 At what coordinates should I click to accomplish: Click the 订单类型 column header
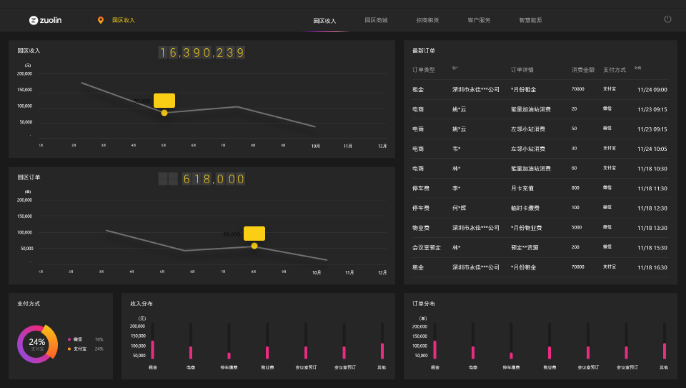pyautogui.click(x=424, y=70)
